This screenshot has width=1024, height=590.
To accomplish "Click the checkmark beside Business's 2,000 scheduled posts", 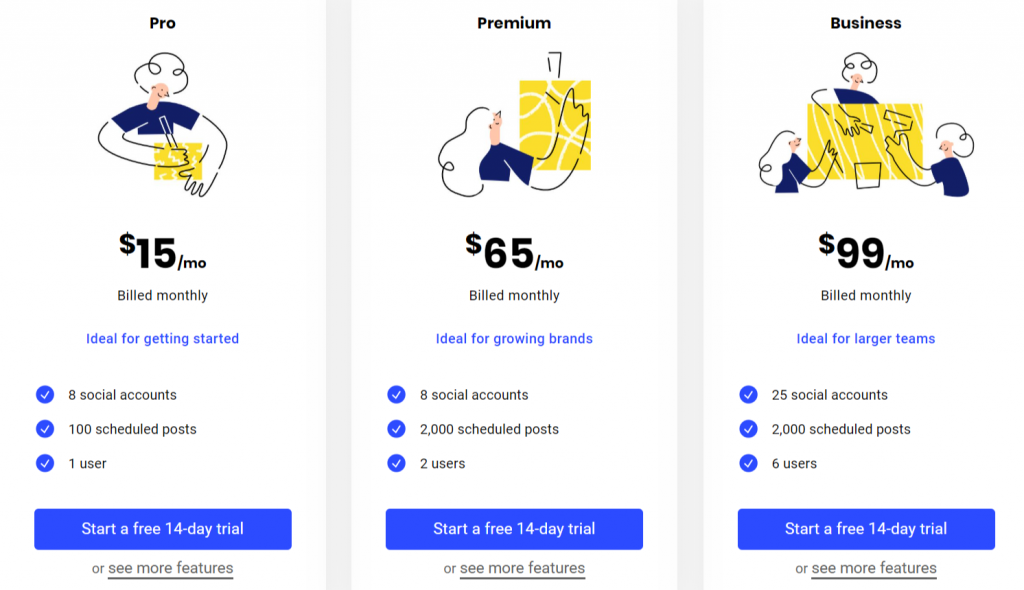I will coord(748,429).
